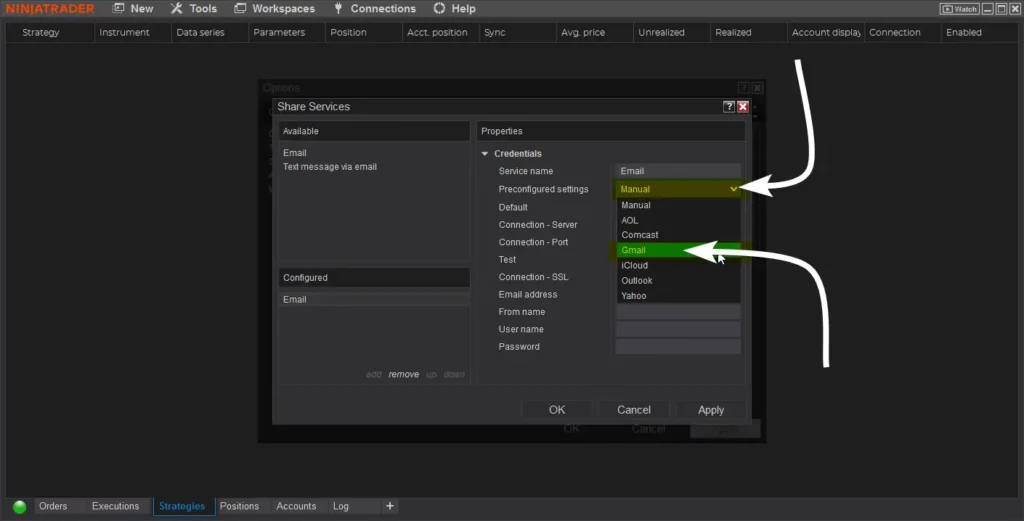Click Cancel in Share Services dialog
Screen dimensions: 1024x521
[x=633, y=409]
